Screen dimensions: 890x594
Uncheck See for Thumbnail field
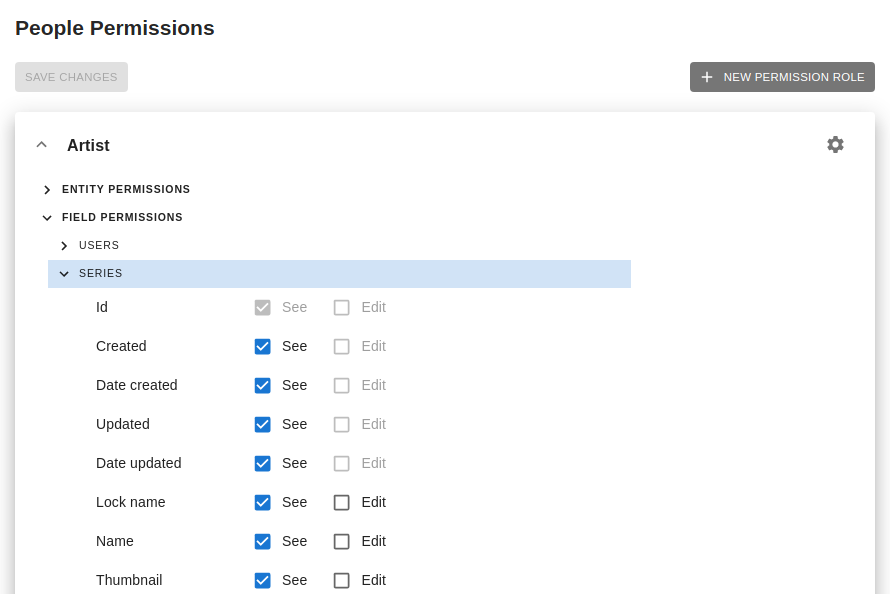coord(262,580)
